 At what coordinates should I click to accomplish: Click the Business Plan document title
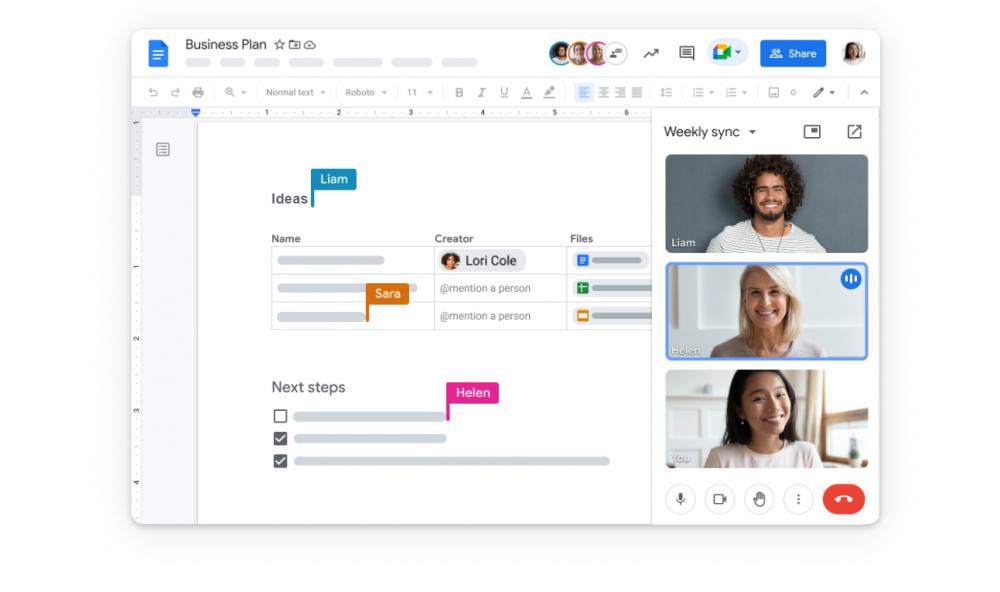pyautogui.click(x=226, y=45)
